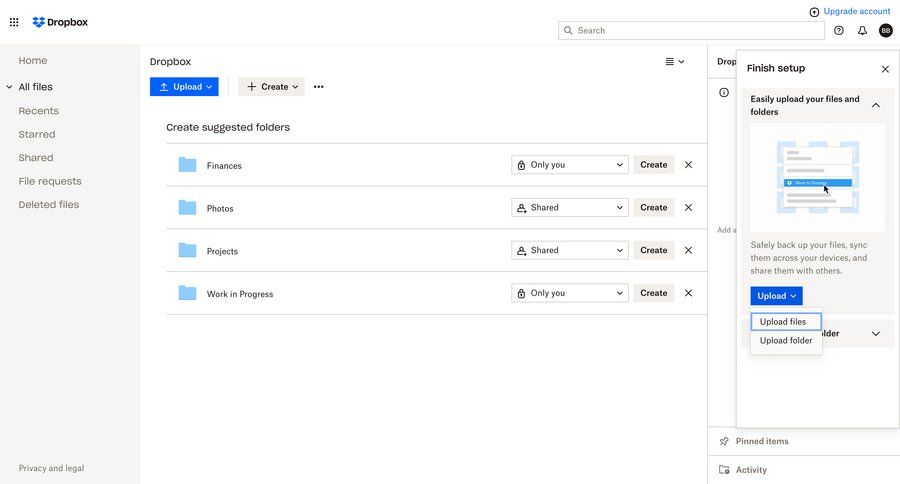Click the Photos folder icon
The image size is (900, 484).
187,207
